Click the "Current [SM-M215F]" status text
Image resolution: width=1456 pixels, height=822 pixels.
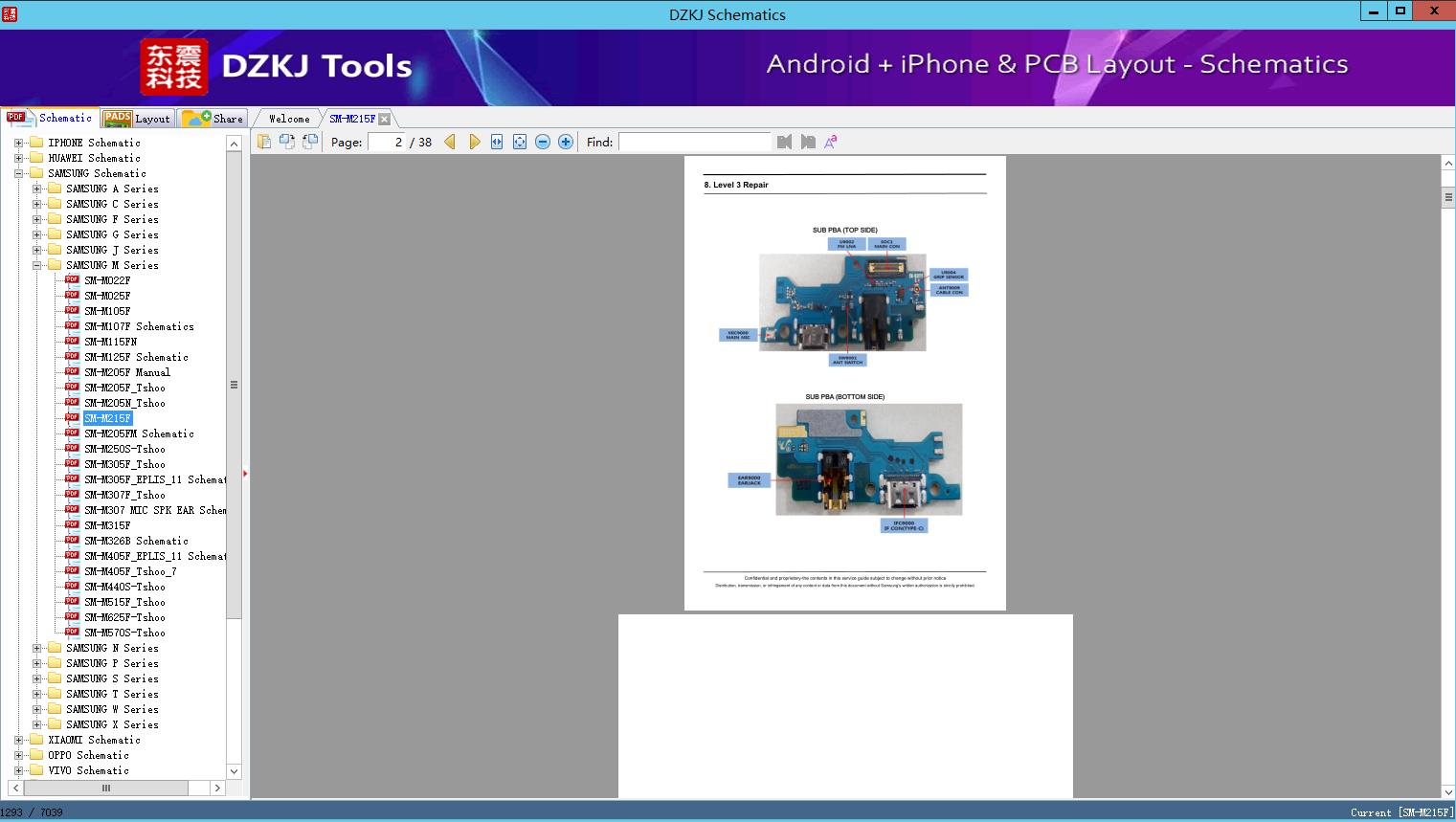pyautogui.click(x=1401, y=812)
